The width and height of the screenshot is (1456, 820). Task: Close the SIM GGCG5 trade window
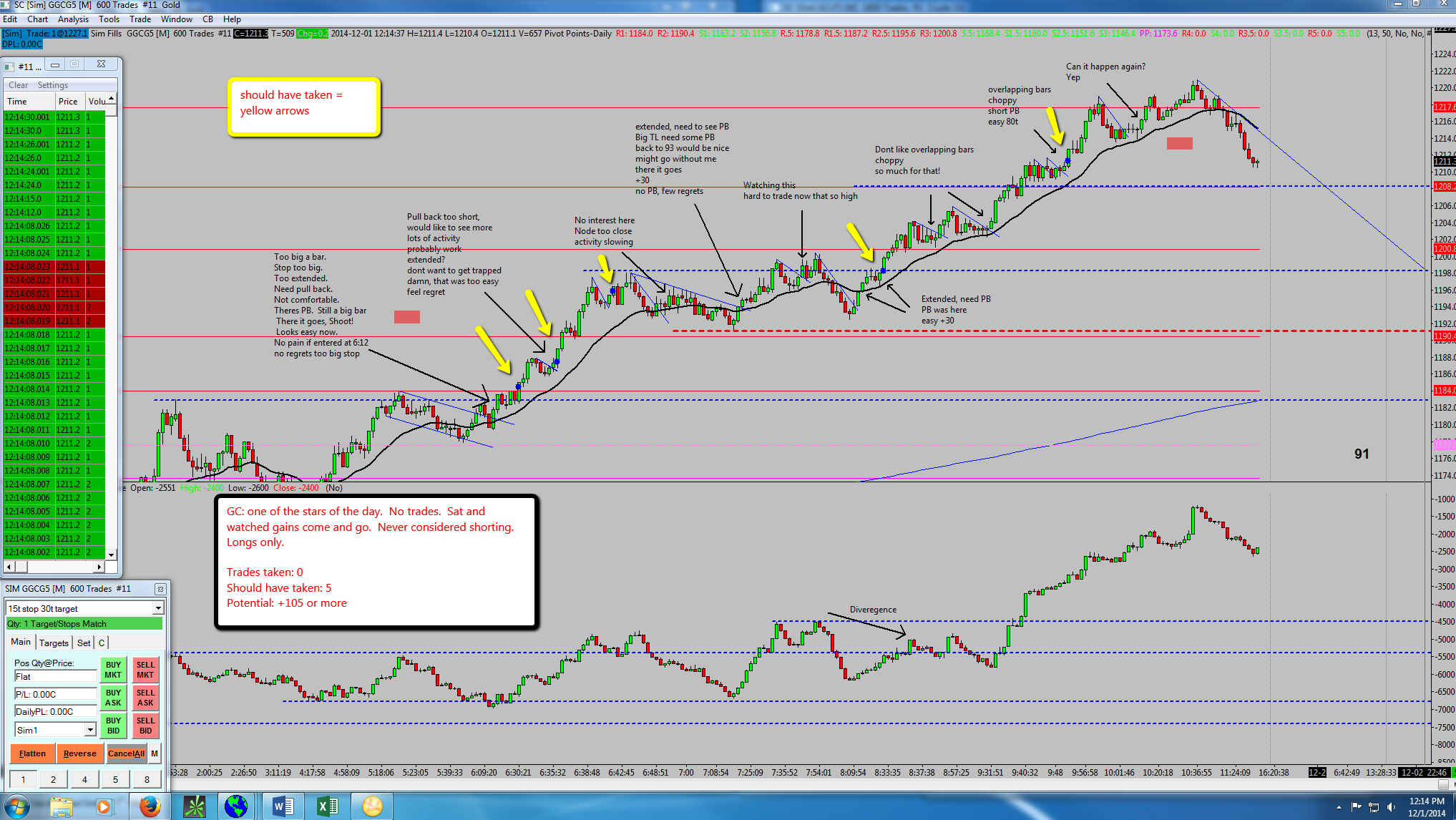tap(160, 589)
